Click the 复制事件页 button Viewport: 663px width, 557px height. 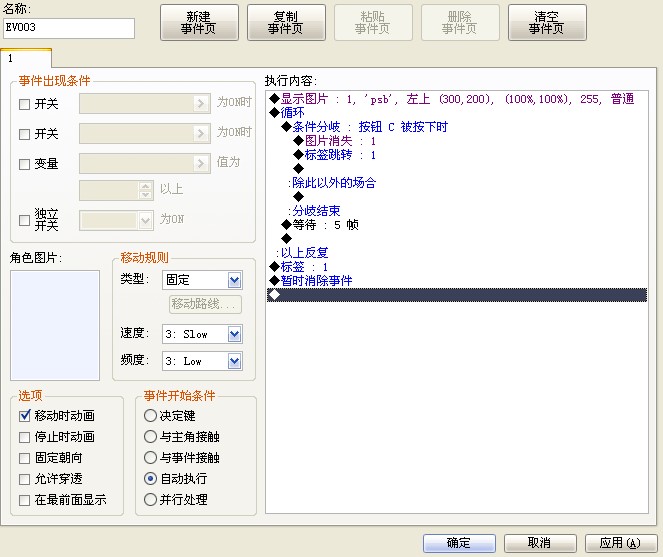click(286, 22)
